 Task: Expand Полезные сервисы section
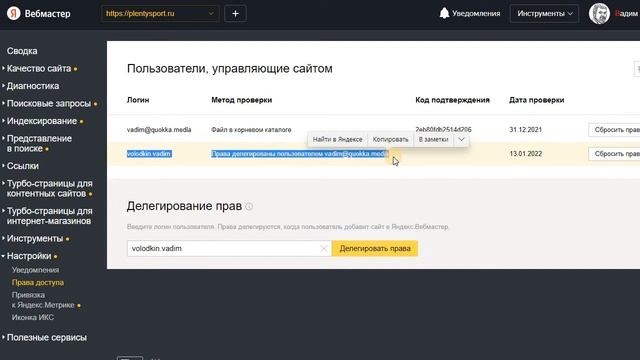tap(47, 338)
